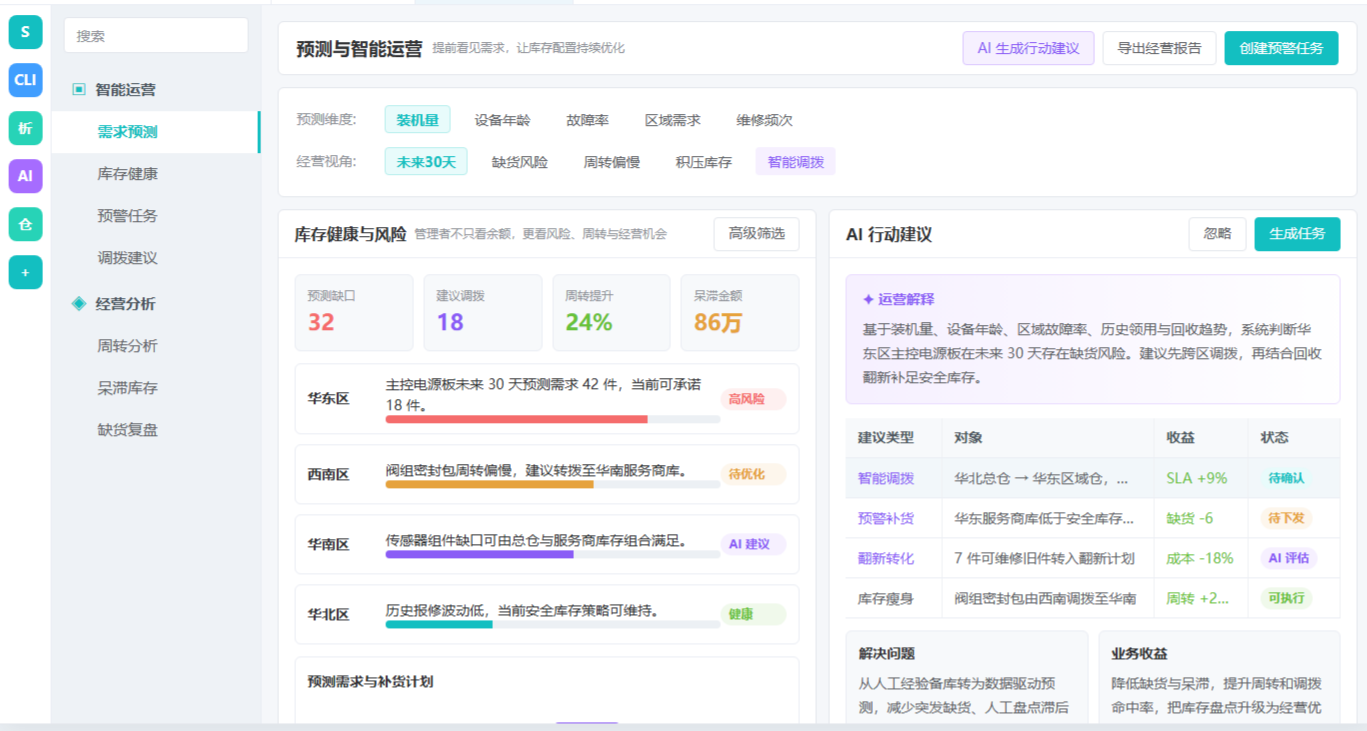Select 故障率 prediction dimension
The width and height of the screenshot is (1367, 731).
point(587,120)
